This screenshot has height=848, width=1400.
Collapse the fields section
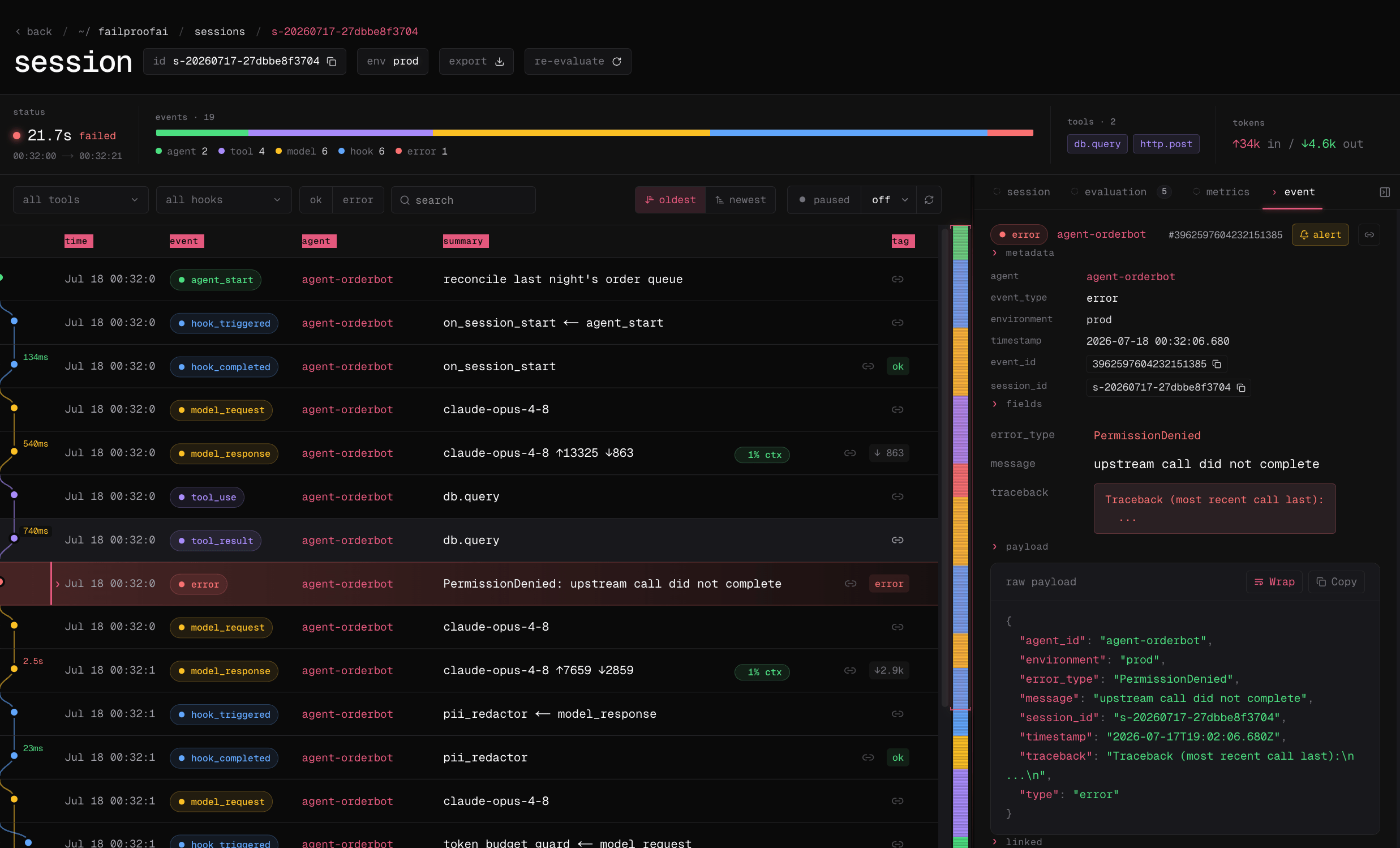(x=1017, y=404)
